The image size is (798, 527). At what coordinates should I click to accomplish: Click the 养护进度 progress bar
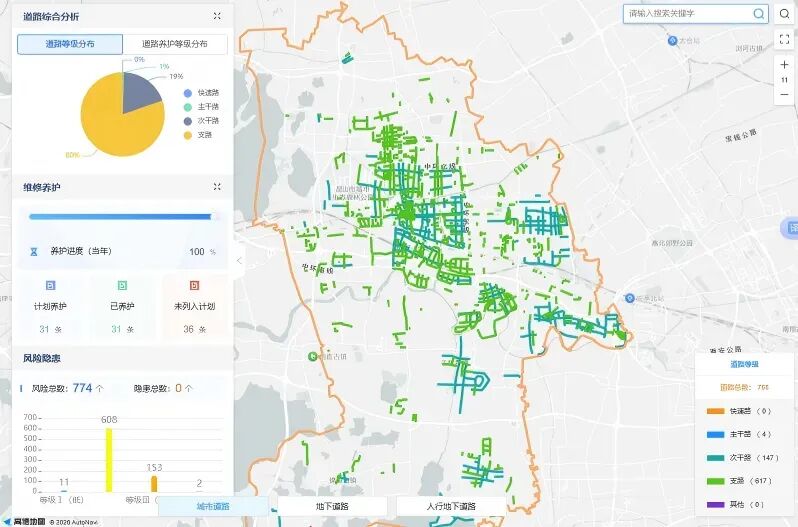[122, 216]
